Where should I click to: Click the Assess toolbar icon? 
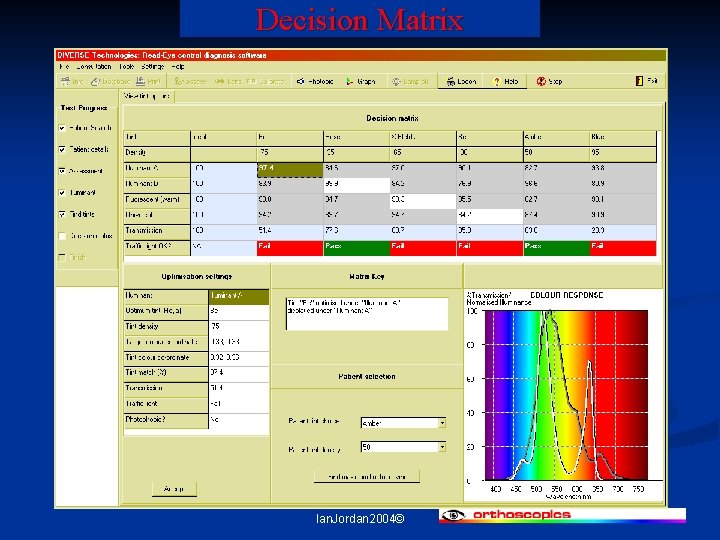pyautogui.click(x=190, y=81)
